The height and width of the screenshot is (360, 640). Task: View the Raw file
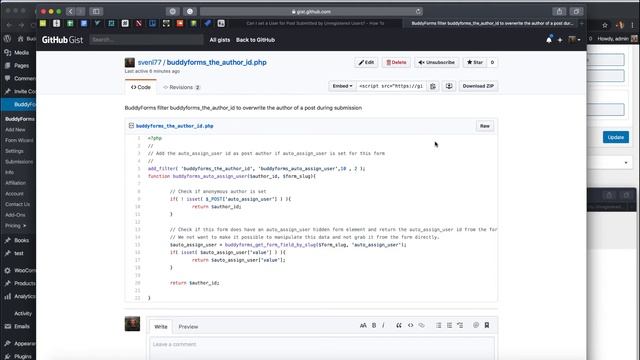[x=484, y=126]
